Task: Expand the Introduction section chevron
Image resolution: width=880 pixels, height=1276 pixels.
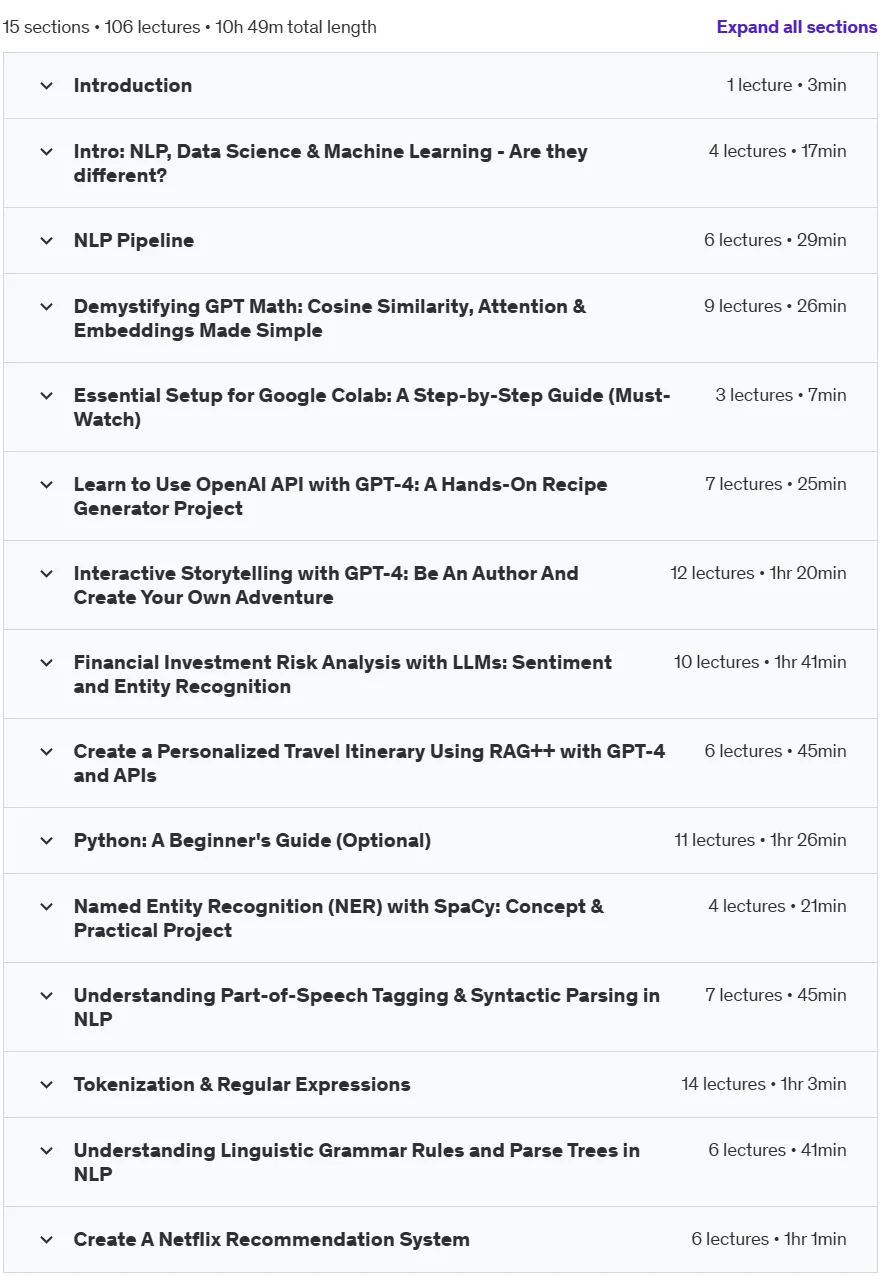Action: (46, 86)
